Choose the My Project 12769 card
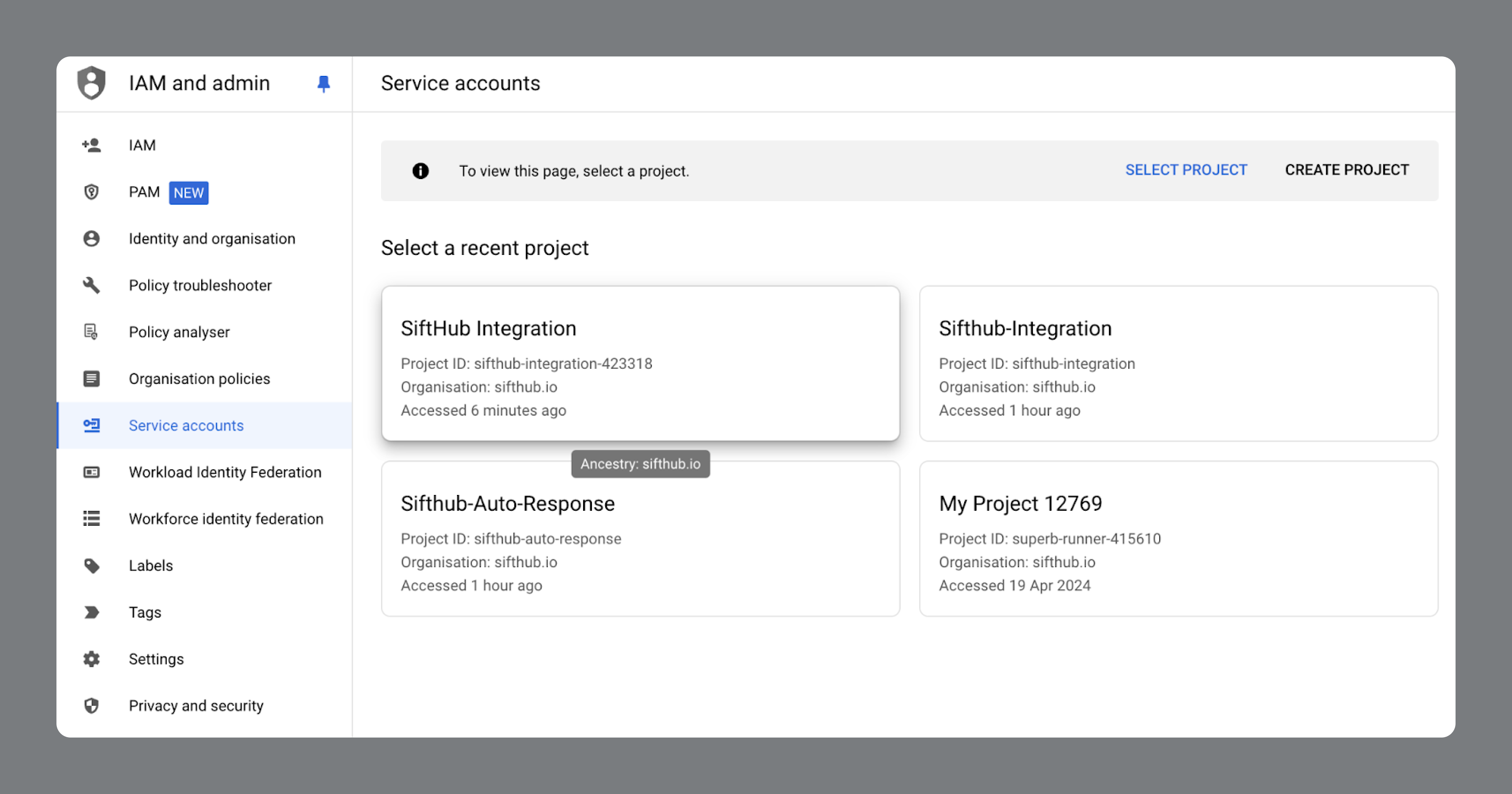Viewport: 1512px width, 794px height. (x=1178, y=538)
